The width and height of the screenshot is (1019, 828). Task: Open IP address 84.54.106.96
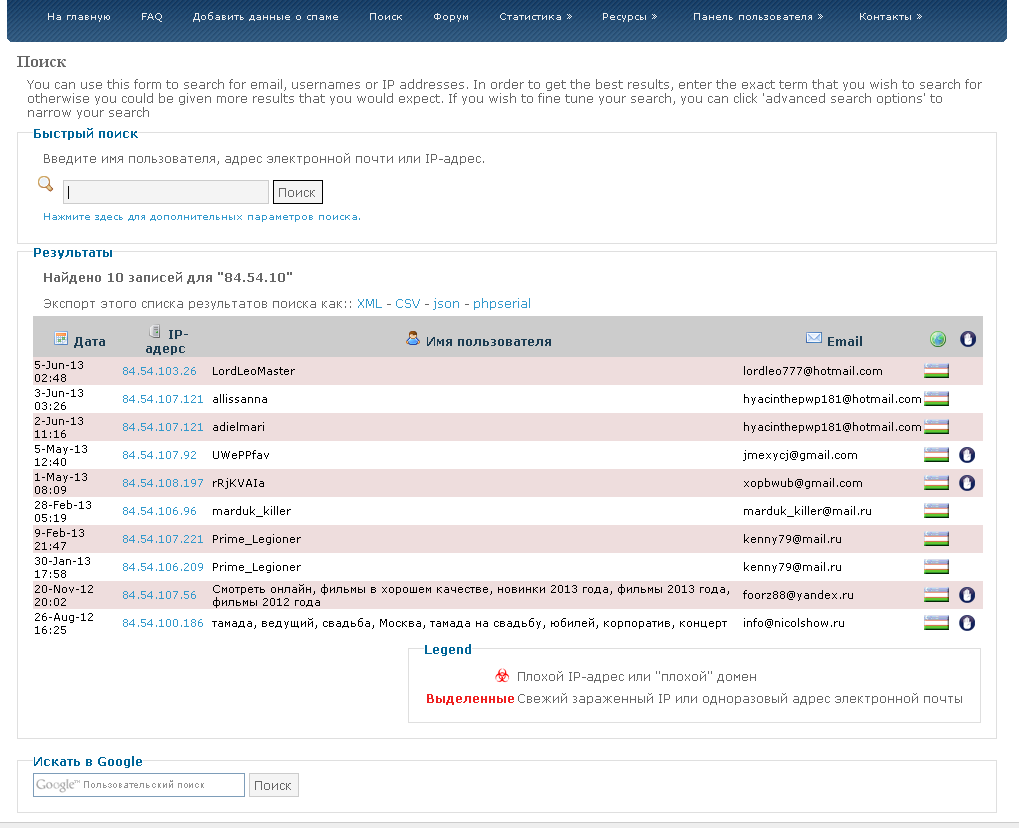coord(159,511)
